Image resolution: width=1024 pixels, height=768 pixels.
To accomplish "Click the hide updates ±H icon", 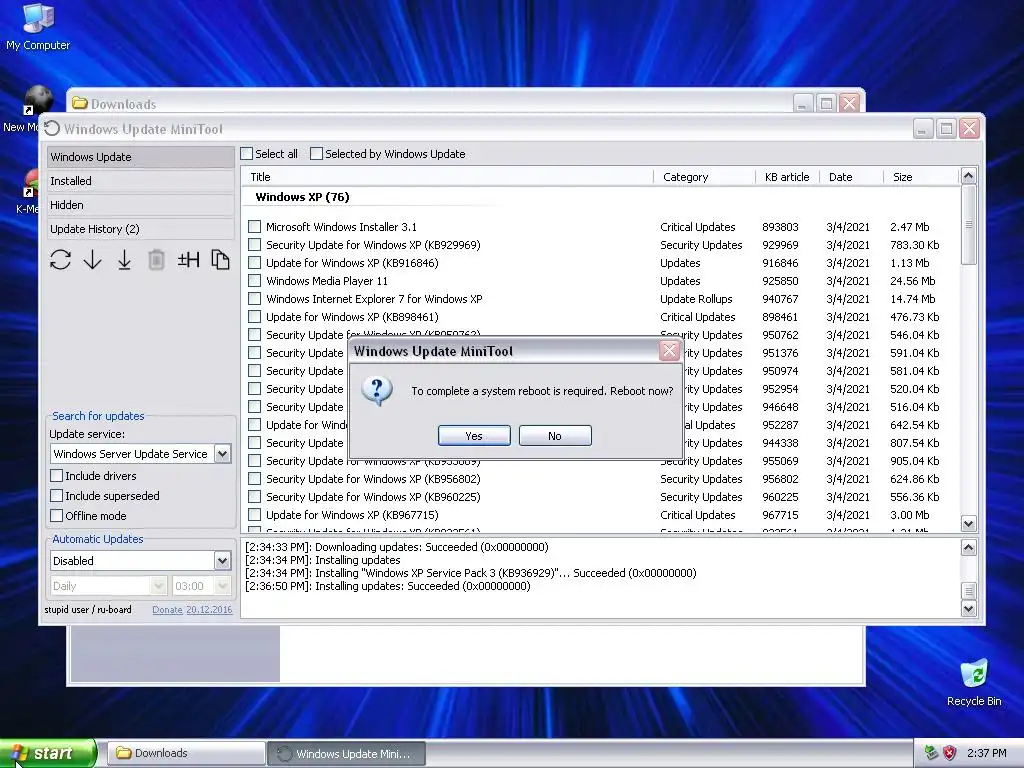I will coord(188,260).
